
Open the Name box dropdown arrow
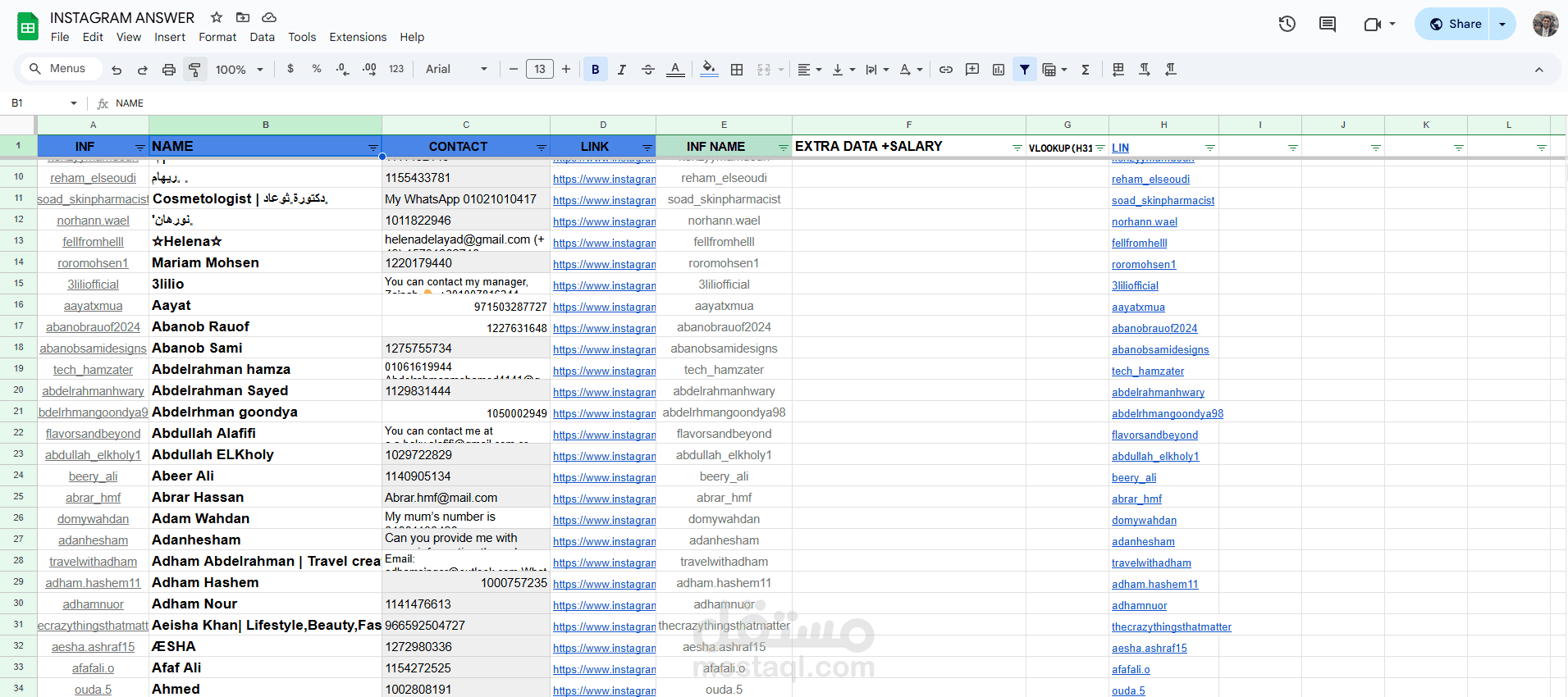[74, 103]
